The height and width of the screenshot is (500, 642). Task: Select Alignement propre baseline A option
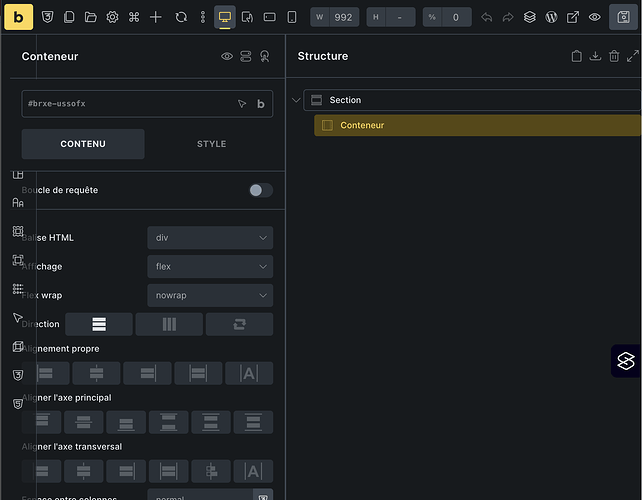[249, 373]
